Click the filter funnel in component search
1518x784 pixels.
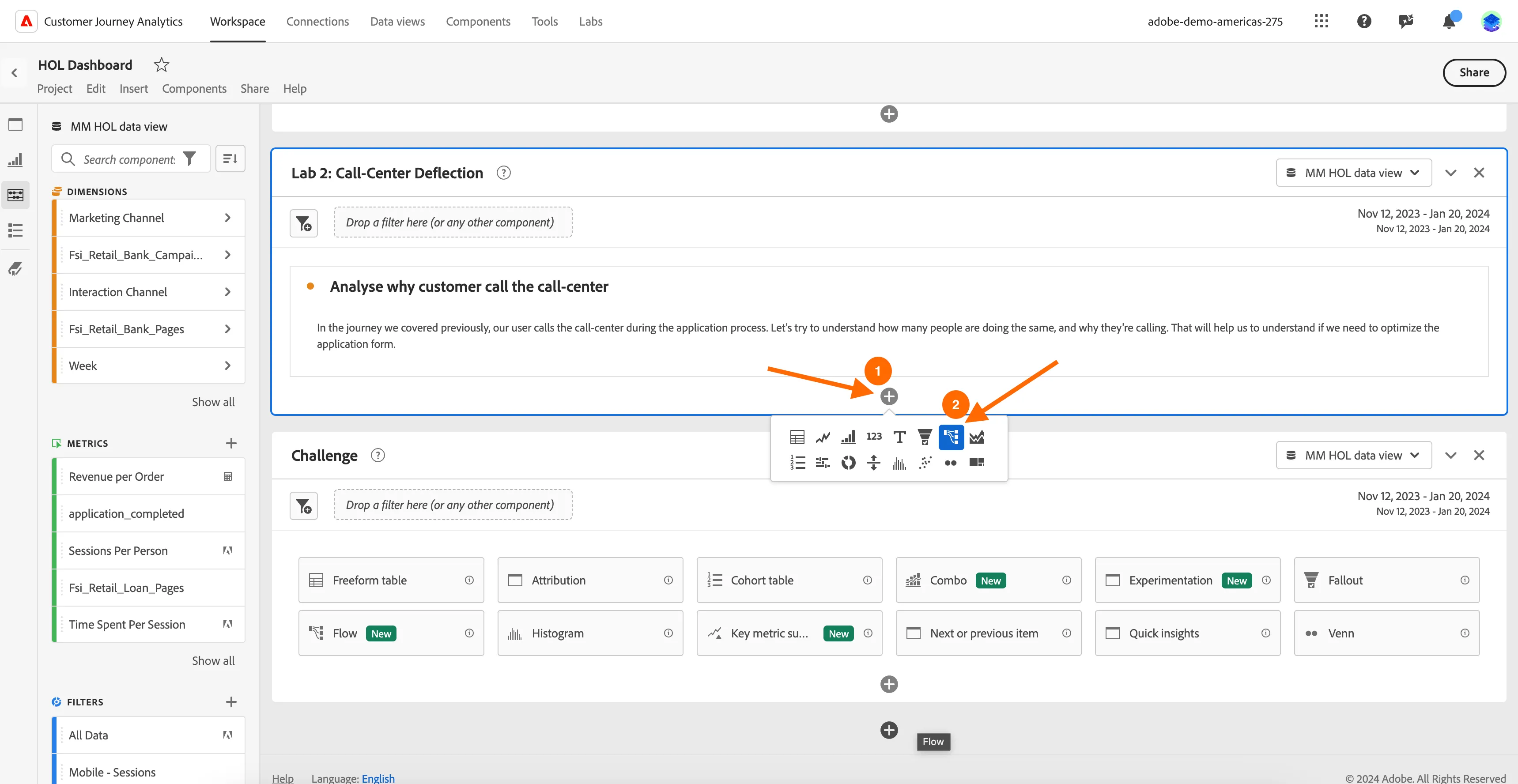click(189, 158)
